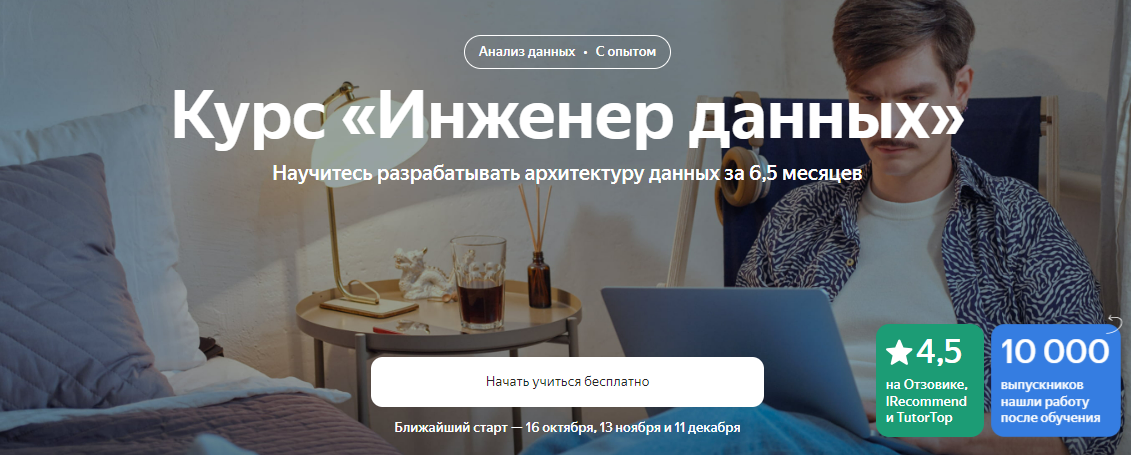Image resolution: width=1131 pixels, height=455 pixels.
Task: Open the green 4,5 rating card
Action: (930, 380)
